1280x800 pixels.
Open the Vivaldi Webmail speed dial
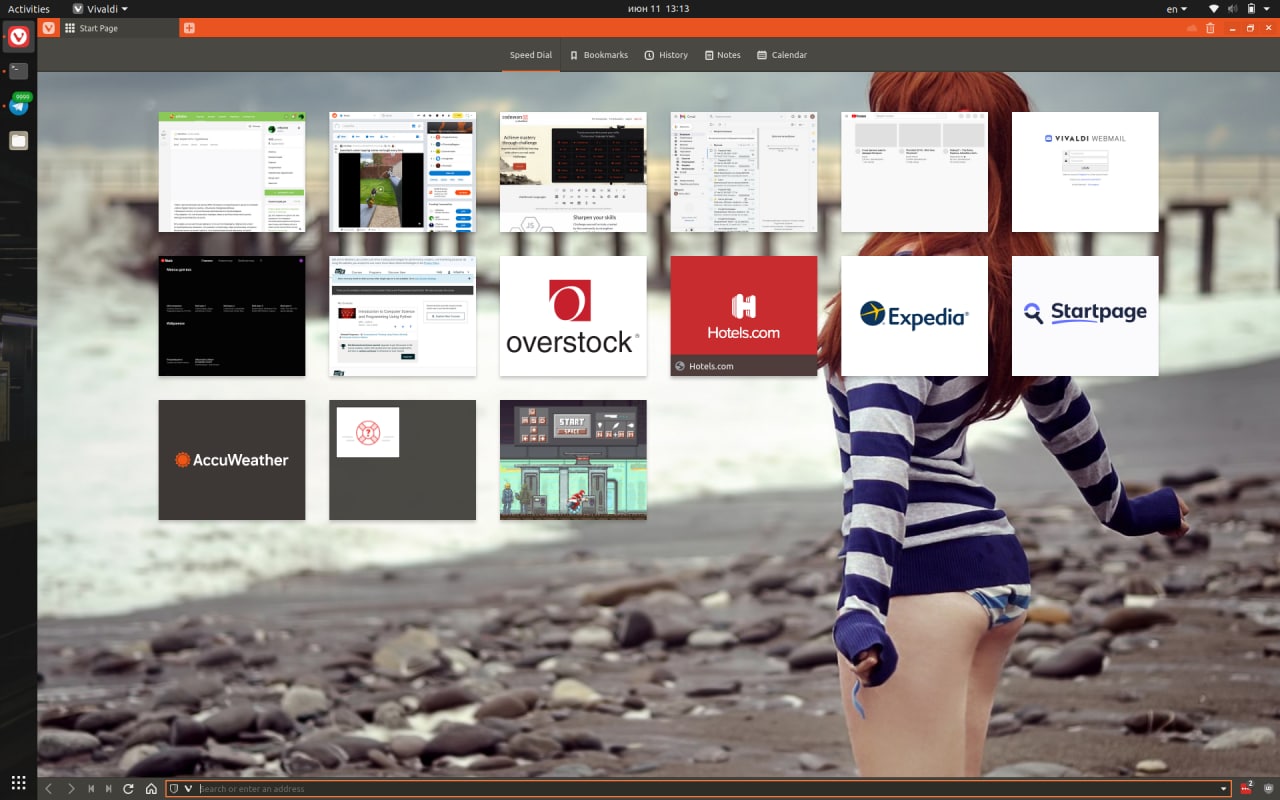click(x=1085, y=172)
